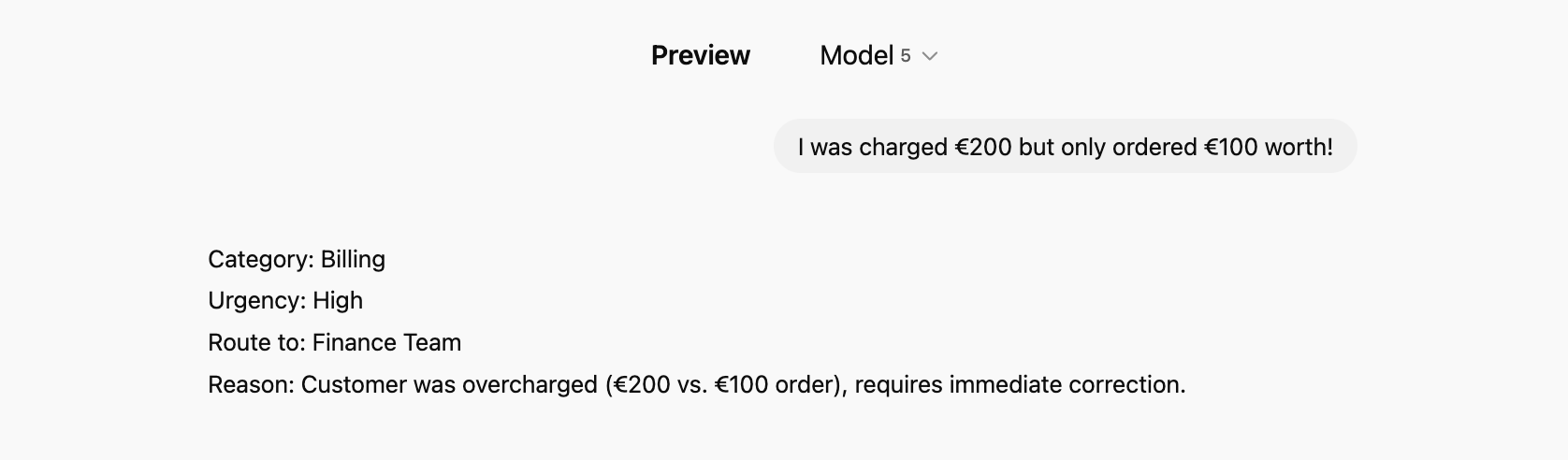Click the number 5 badge next to Model
This screenshot has height=460, width=1568.
(906, 56)
